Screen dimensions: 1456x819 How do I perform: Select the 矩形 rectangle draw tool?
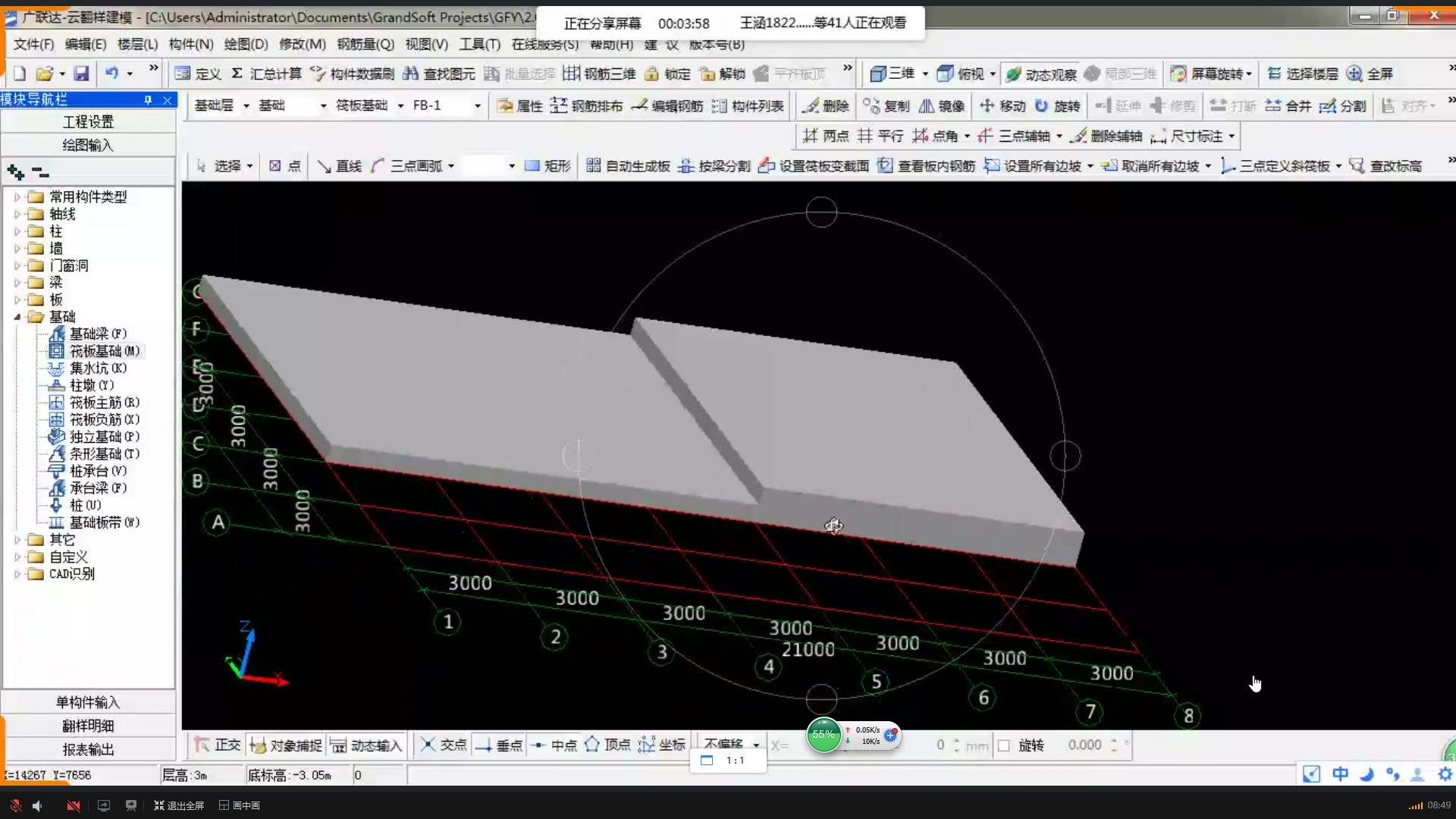point(548,166)
